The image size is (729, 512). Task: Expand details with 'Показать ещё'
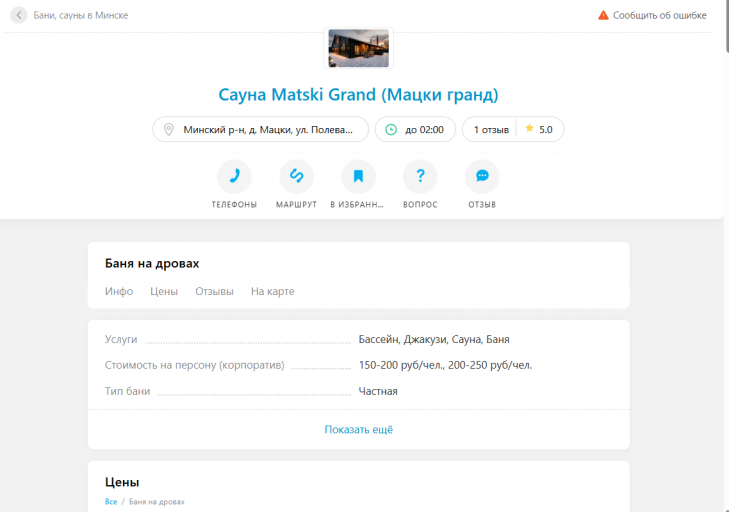(358, 430)
